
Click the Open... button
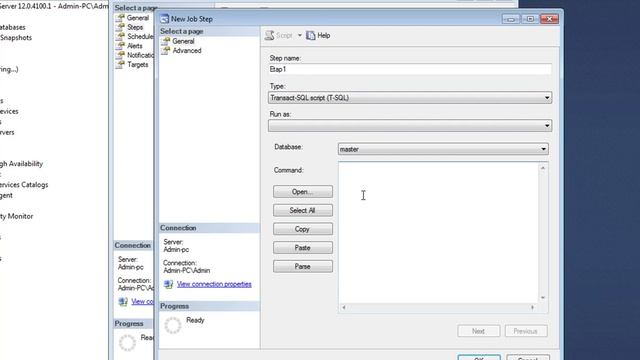(303, 192)
